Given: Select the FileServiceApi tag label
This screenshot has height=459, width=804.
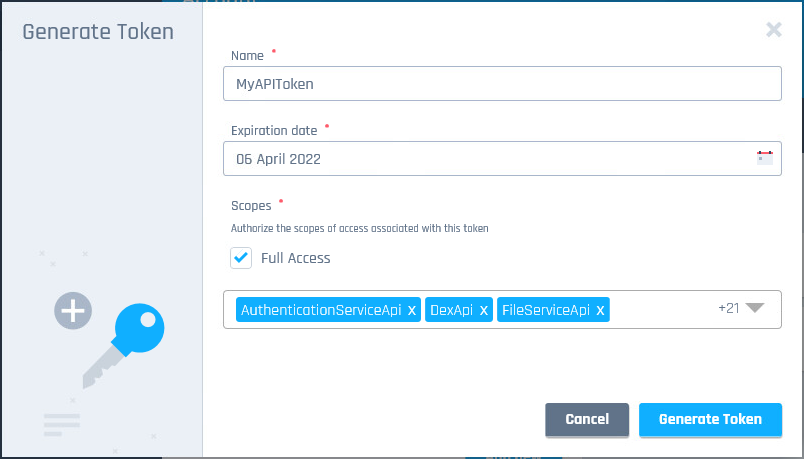Looking at the screenshot, I should click(545, 311).
